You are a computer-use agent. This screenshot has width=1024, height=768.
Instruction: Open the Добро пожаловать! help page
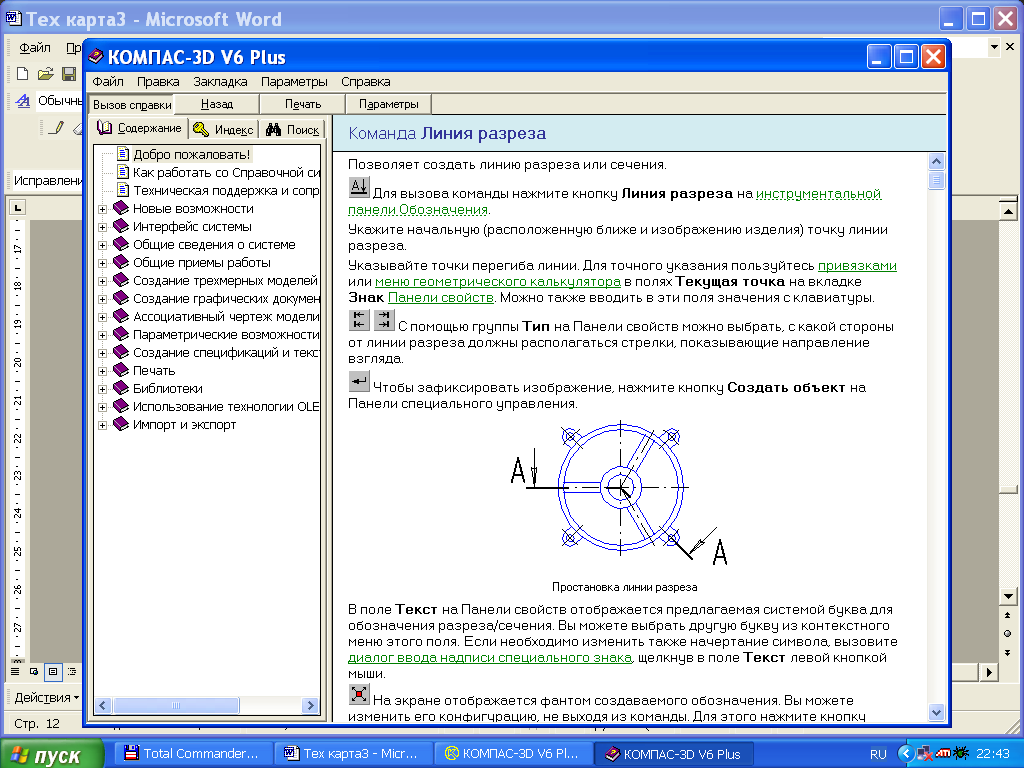pos(191,154)
